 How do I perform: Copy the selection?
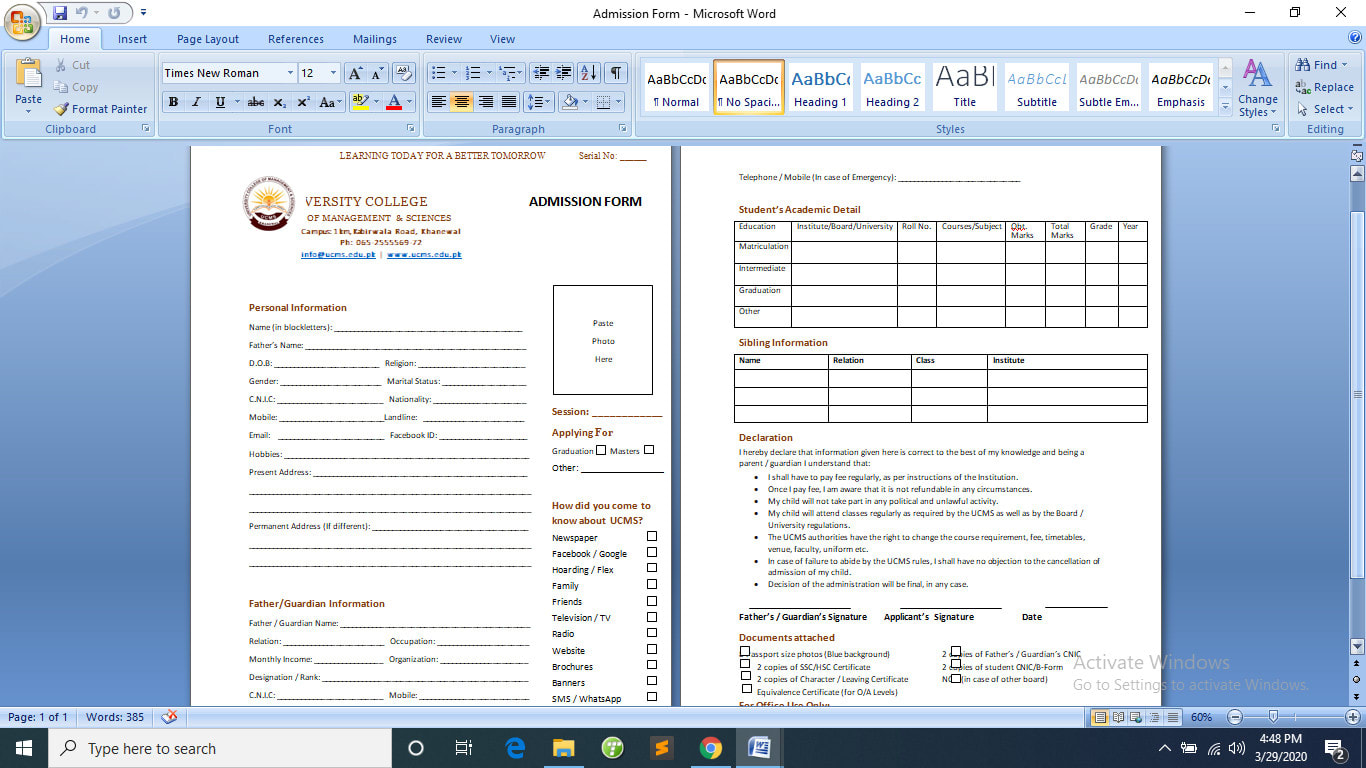[75, 87]
